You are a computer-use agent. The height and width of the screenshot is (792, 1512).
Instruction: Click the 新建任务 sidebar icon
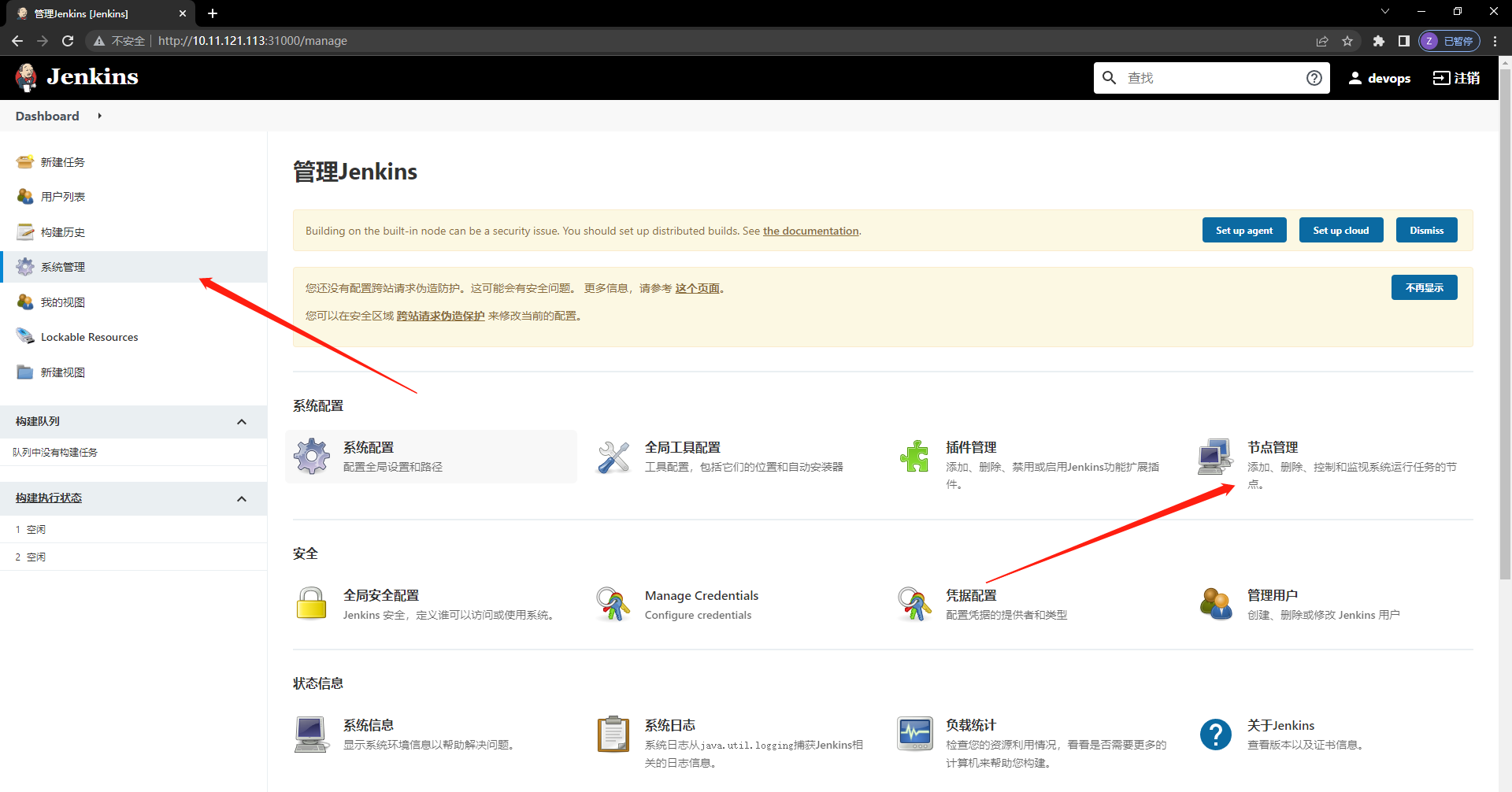[x=25, y=162]
